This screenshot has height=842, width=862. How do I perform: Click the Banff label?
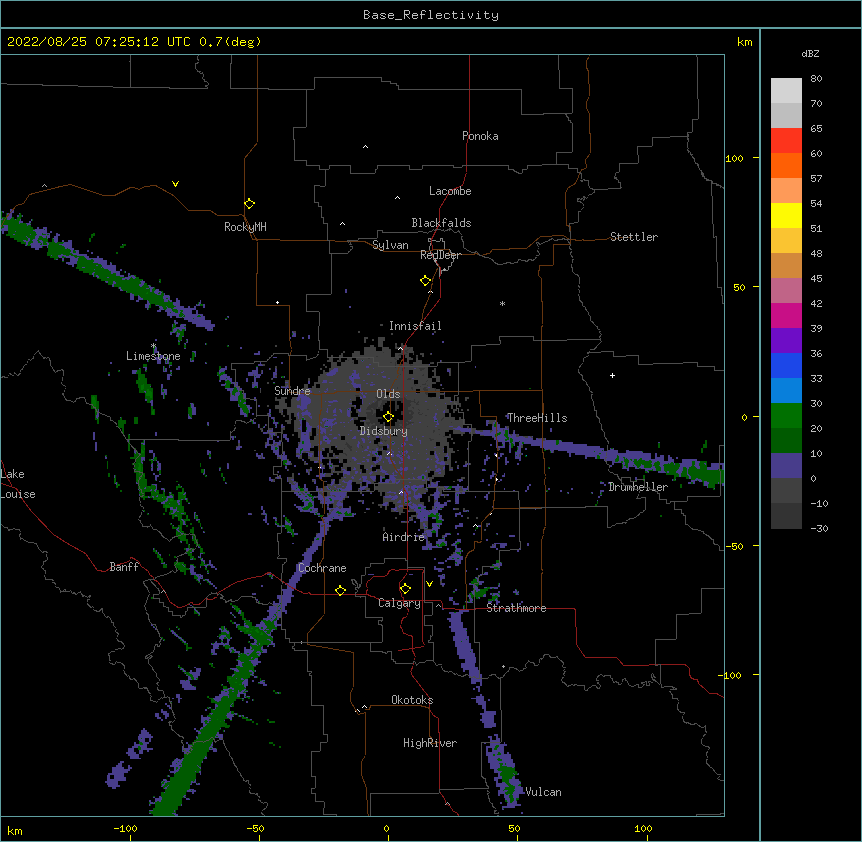[124, 567]
